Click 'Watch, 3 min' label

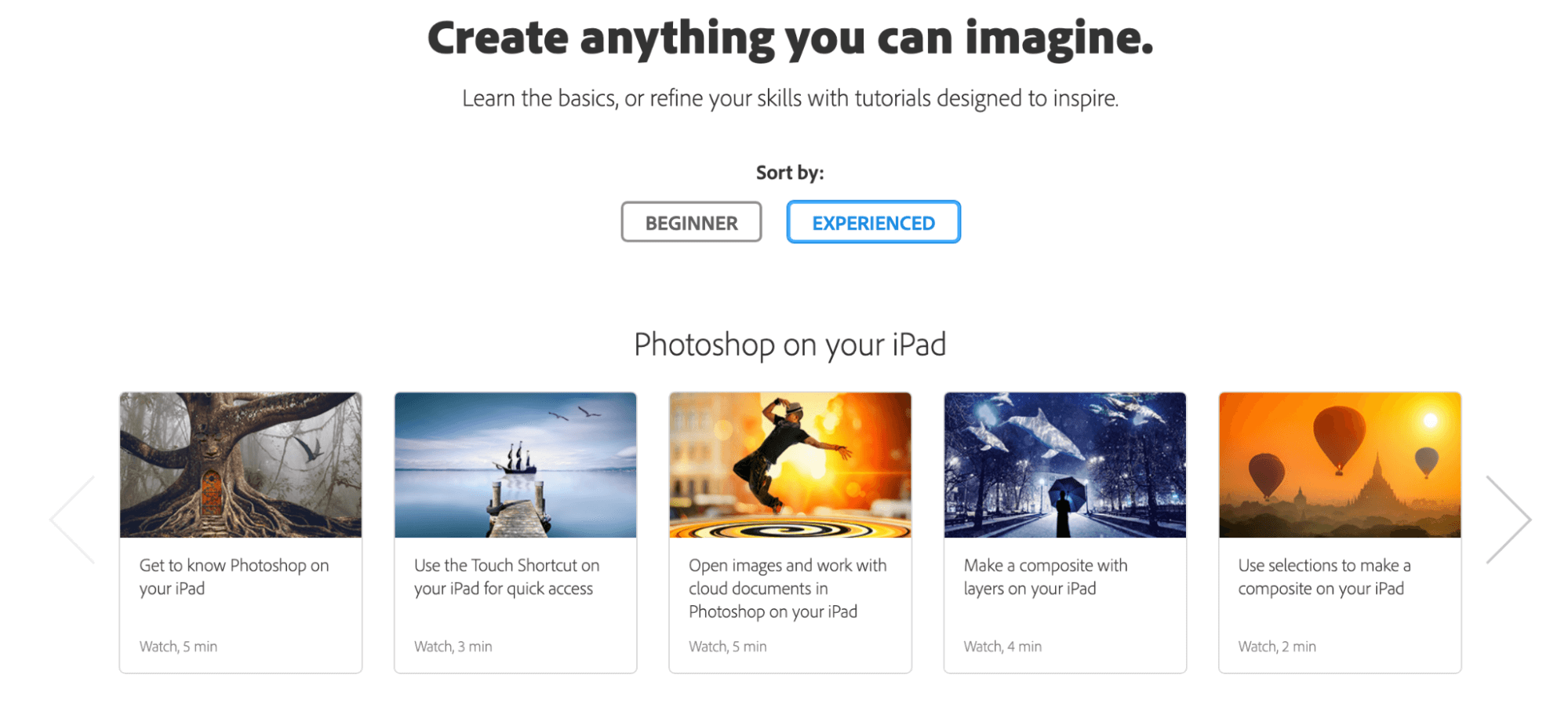pos(453,647)
